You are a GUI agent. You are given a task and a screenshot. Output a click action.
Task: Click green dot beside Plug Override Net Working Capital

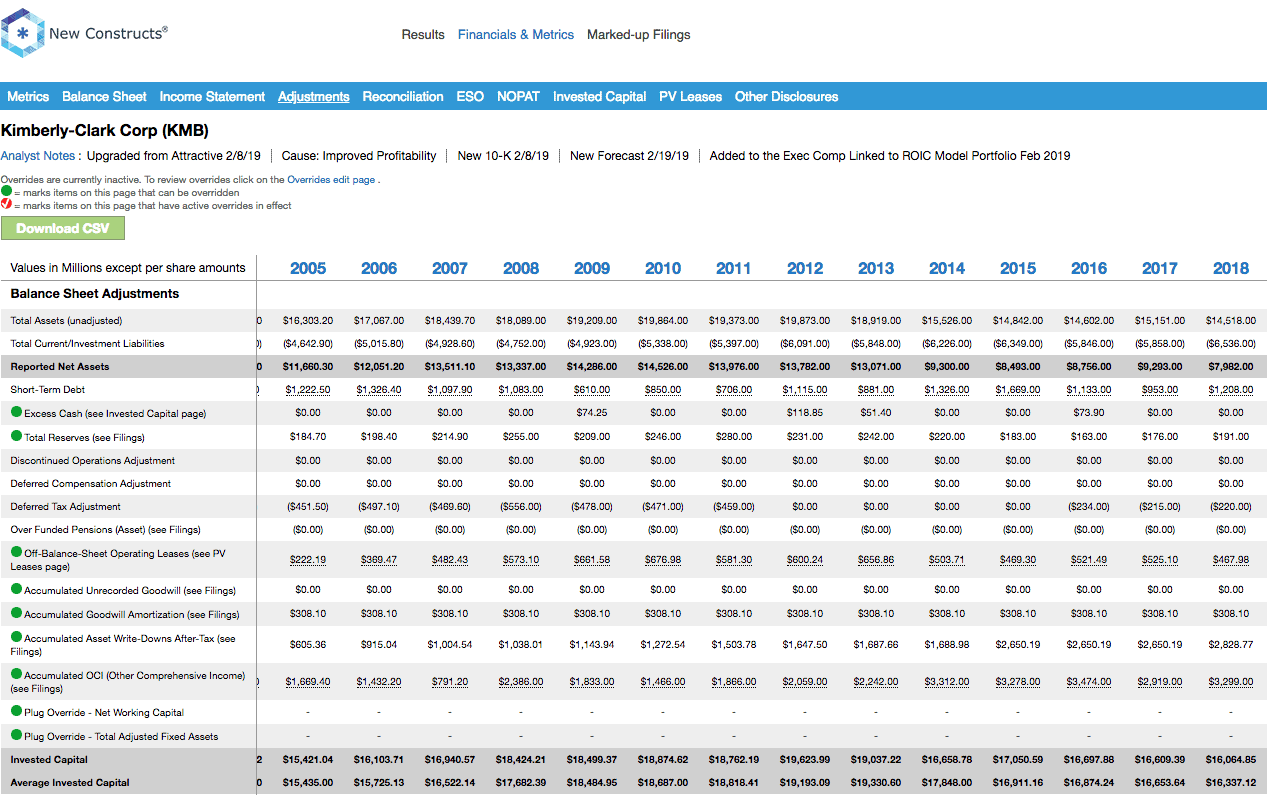16,711
